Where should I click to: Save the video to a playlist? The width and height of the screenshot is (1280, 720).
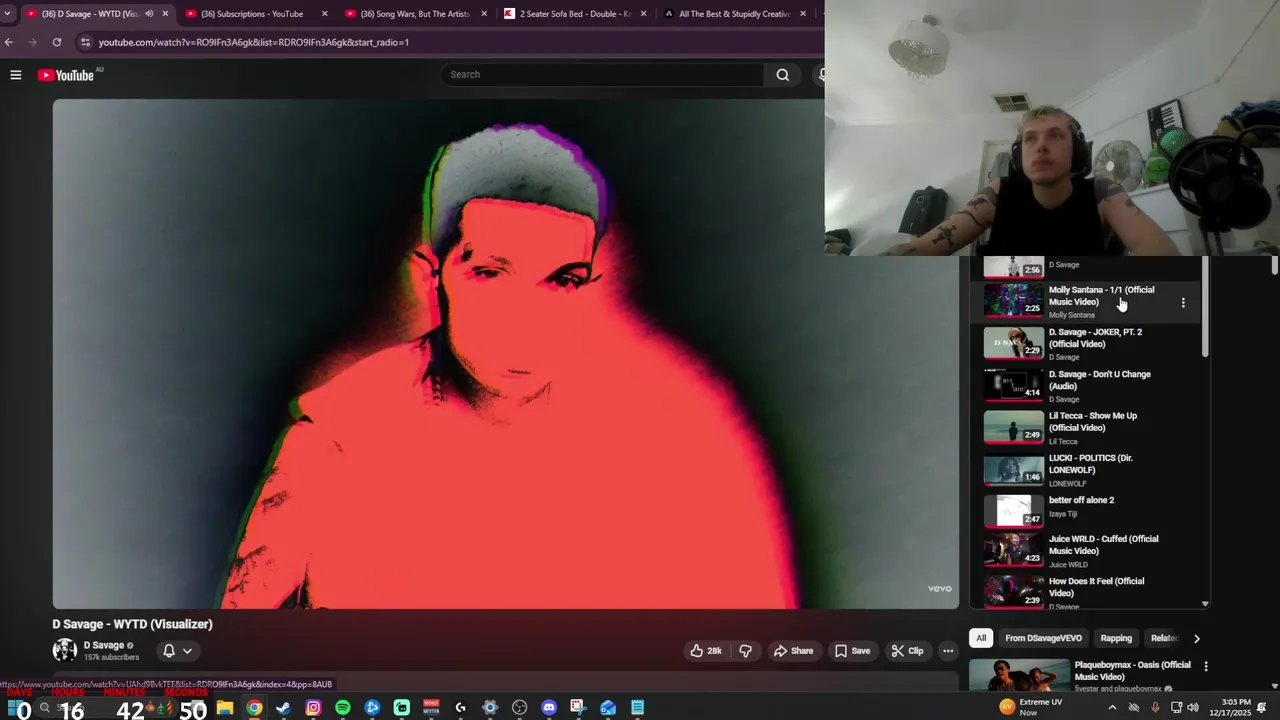pos(852,651)
